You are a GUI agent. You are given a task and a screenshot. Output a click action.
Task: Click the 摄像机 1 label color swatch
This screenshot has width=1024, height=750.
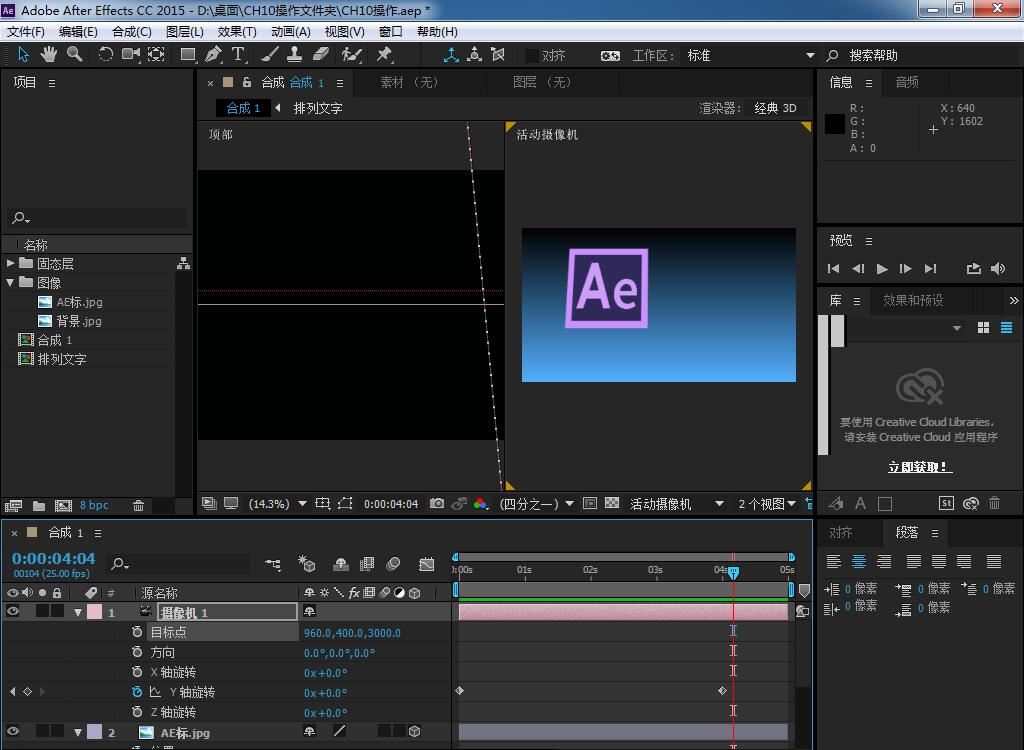pos(95,612)
